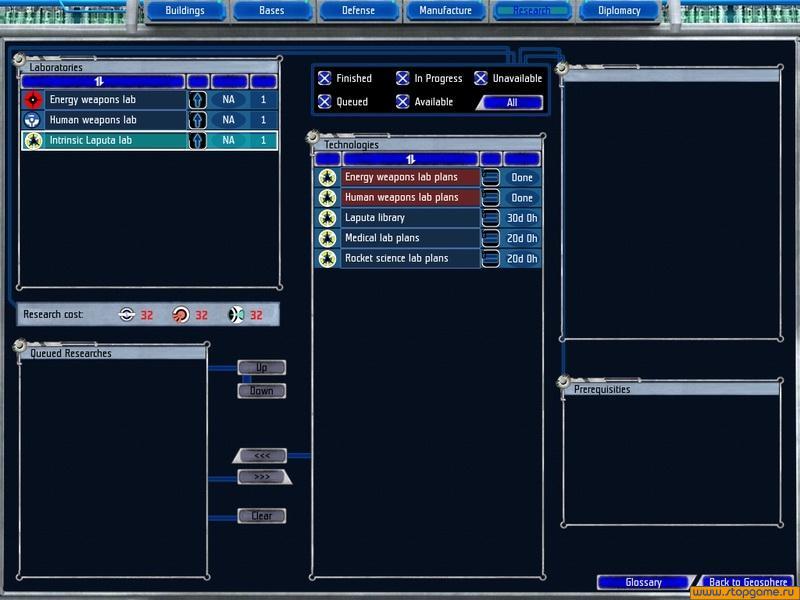Click the star icon beside Laputa library
Viewport: 800px width, 600px height.
point(327,218)
